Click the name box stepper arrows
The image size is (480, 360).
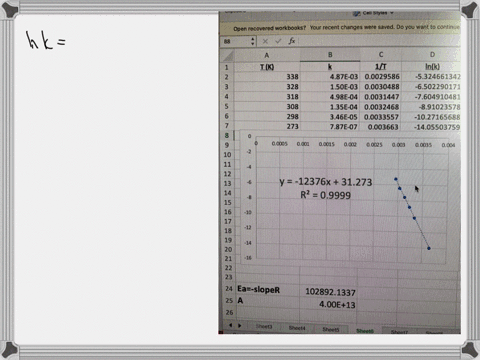[x=253, y=41]
